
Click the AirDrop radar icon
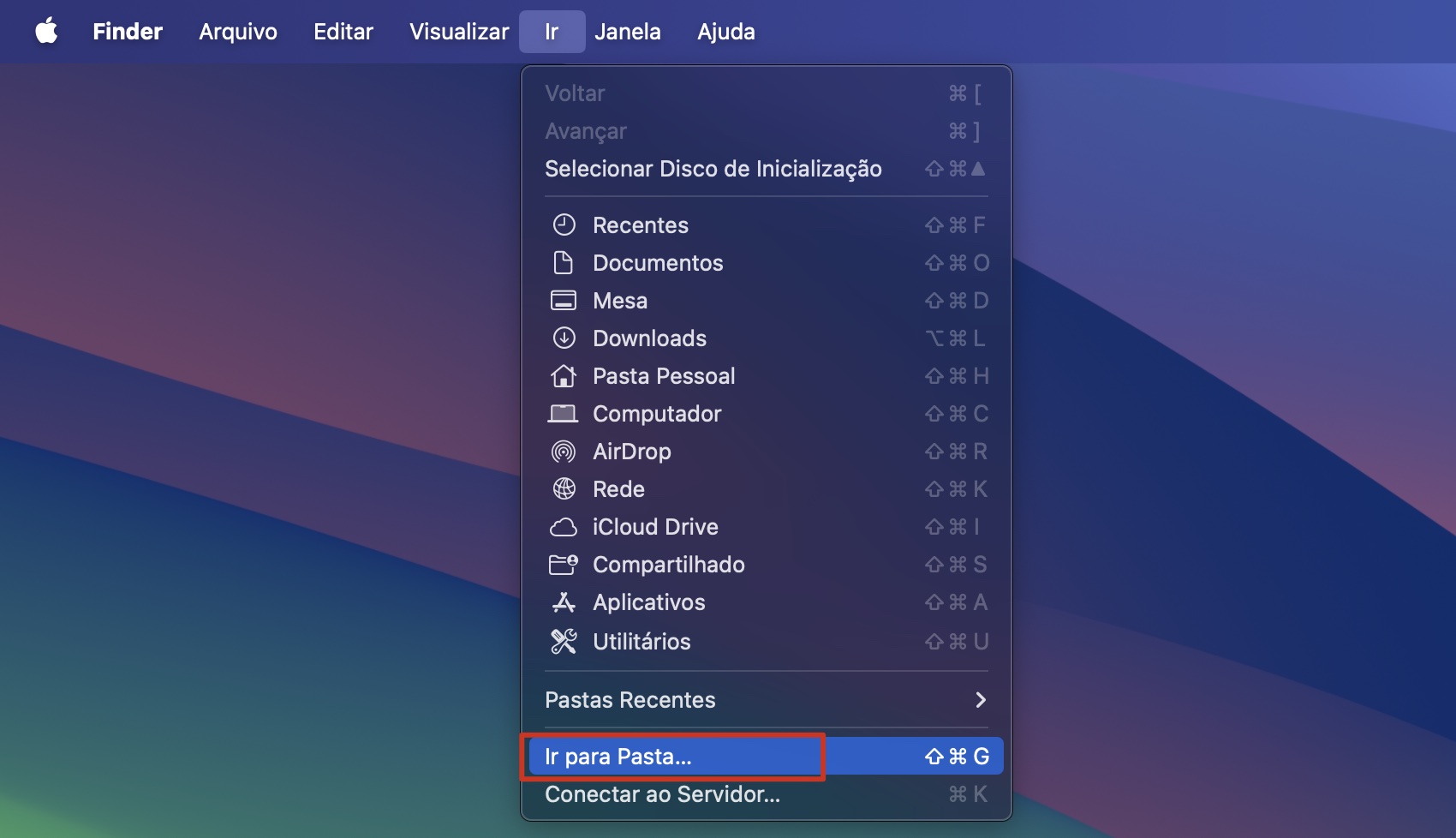(564, 451)
